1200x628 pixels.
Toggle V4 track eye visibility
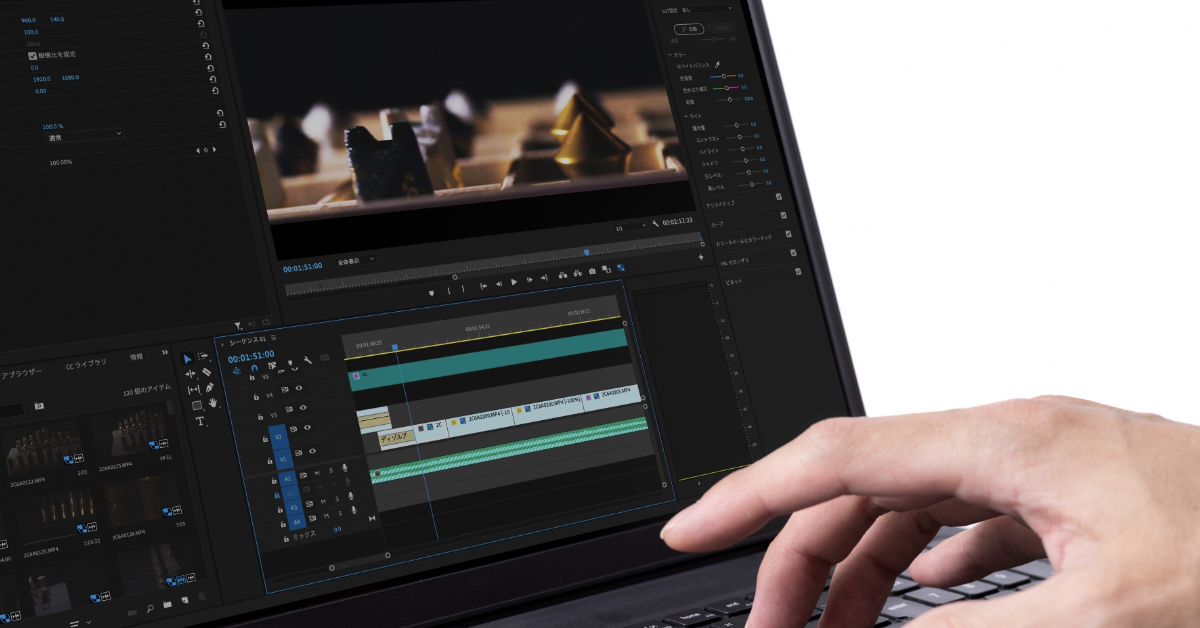[299, 388]
